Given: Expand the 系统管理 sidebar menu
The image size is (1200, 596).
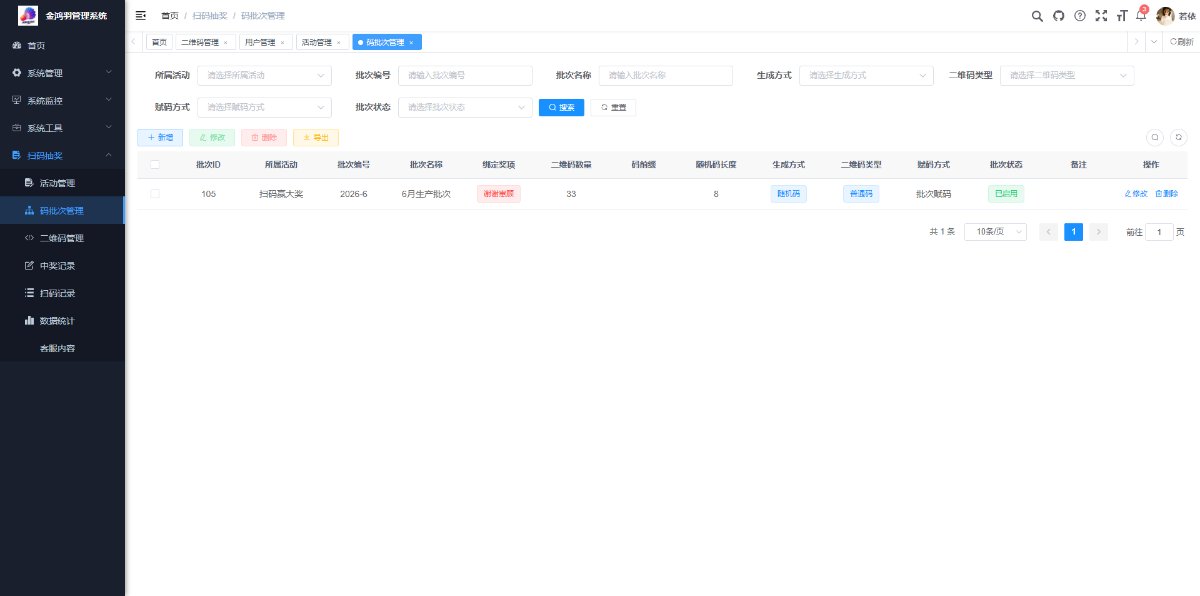Looking at the screenshot, I should pos(62,73).
